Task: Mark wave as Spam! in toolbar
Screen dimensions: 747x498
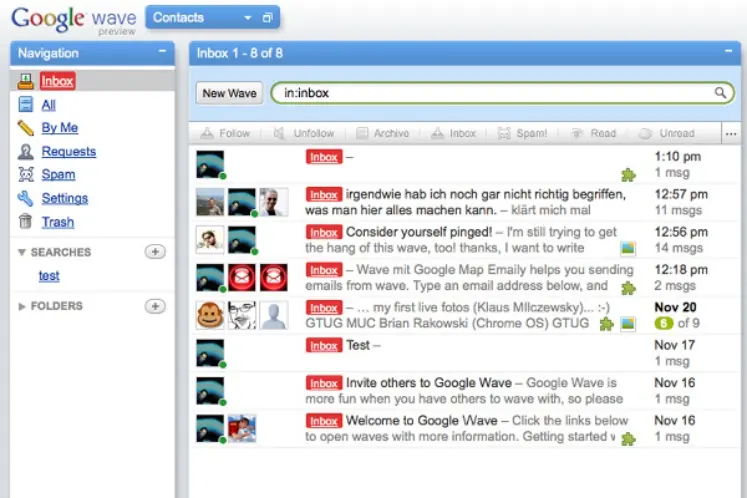Action: click(523, 133)
